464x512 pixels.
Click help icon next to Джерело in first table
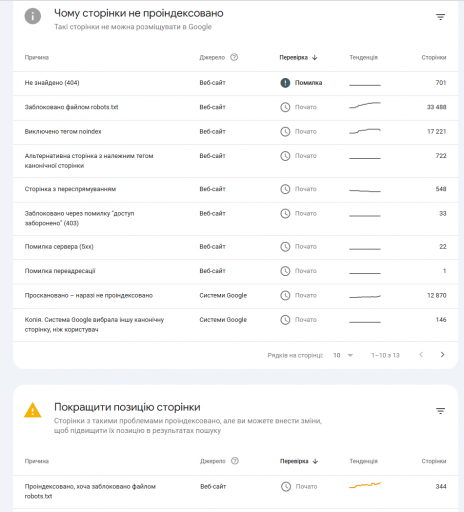coord(234,57)
